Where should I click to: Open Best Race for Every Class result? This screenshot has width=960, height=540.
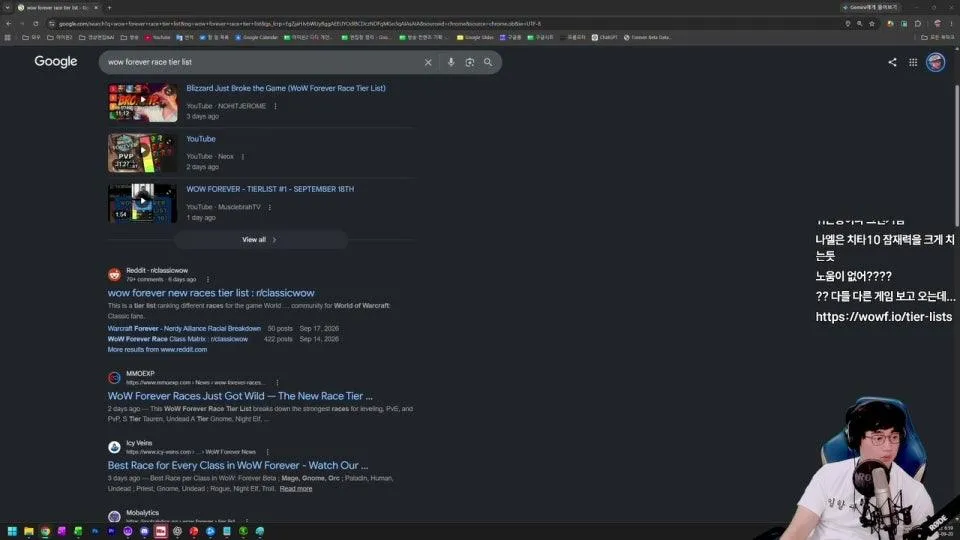pyautogui.click(x=238, y=465)
